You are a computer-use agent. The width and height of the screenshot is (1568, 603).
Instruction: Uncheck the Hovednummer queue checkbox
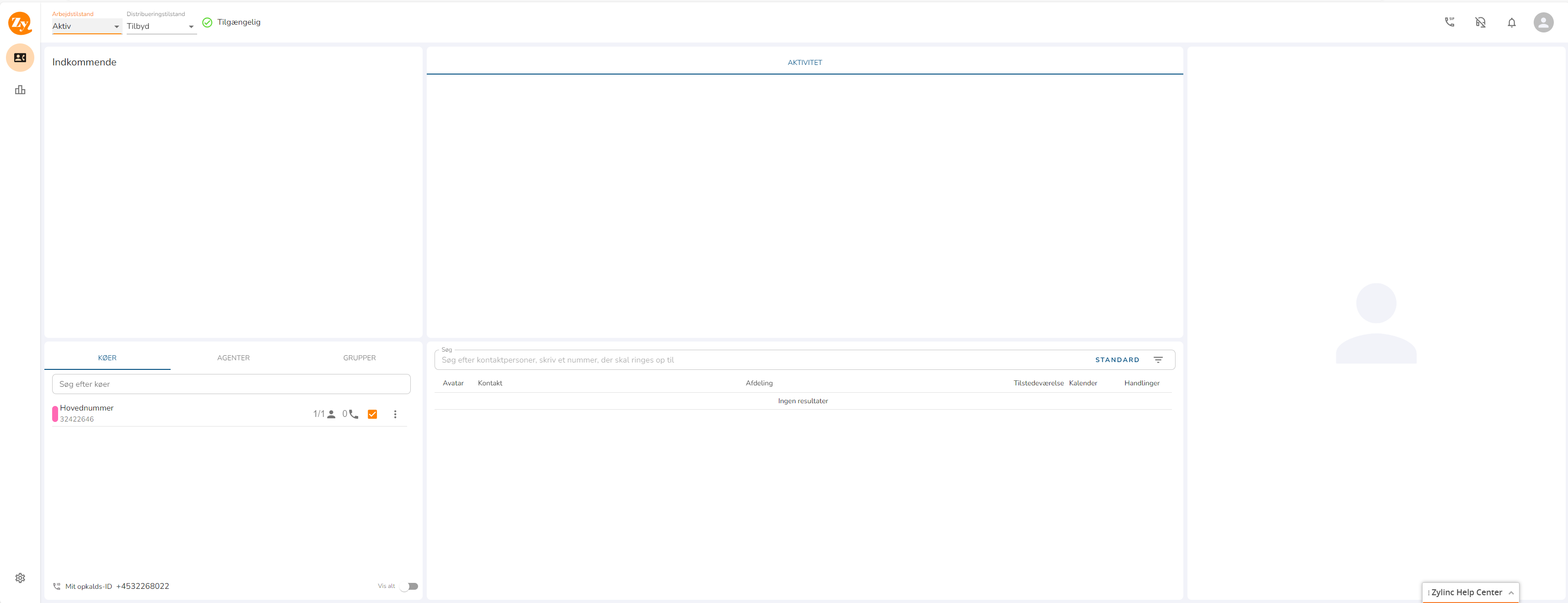pyautogui.click(x=372, y=414)
